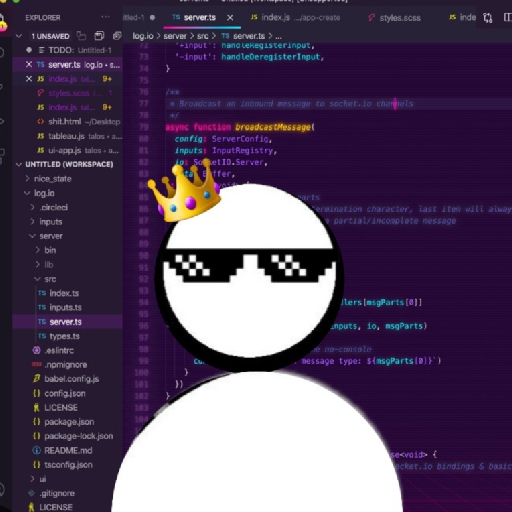Expand the nice_state folder
This screenshot has width=512, height=512.
(x=53, y=179)
